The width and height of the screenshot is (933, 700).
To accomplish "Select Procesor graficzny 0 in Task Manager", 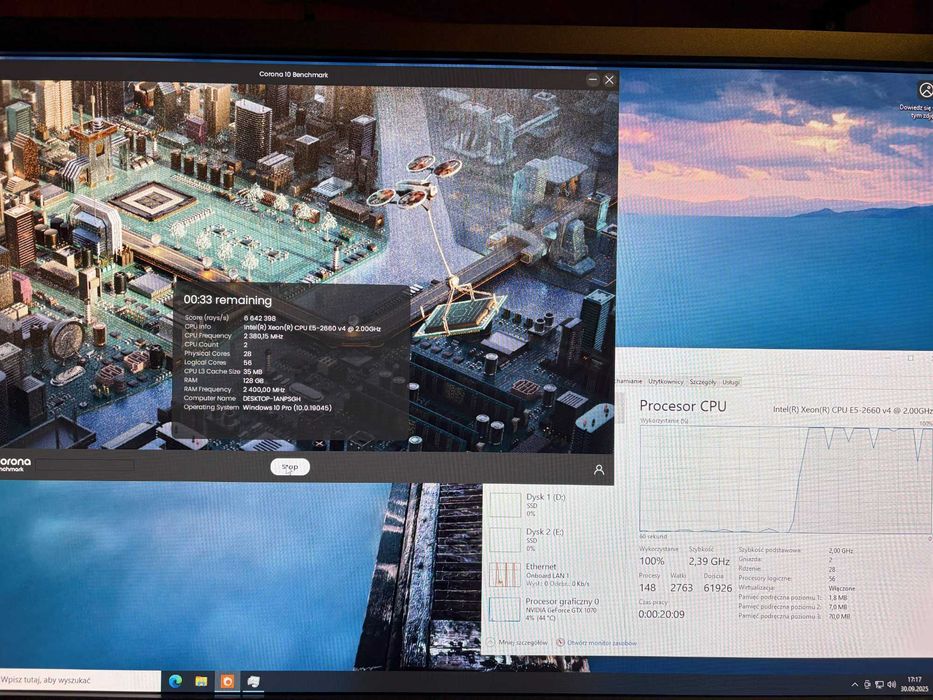I will point(544,610).
